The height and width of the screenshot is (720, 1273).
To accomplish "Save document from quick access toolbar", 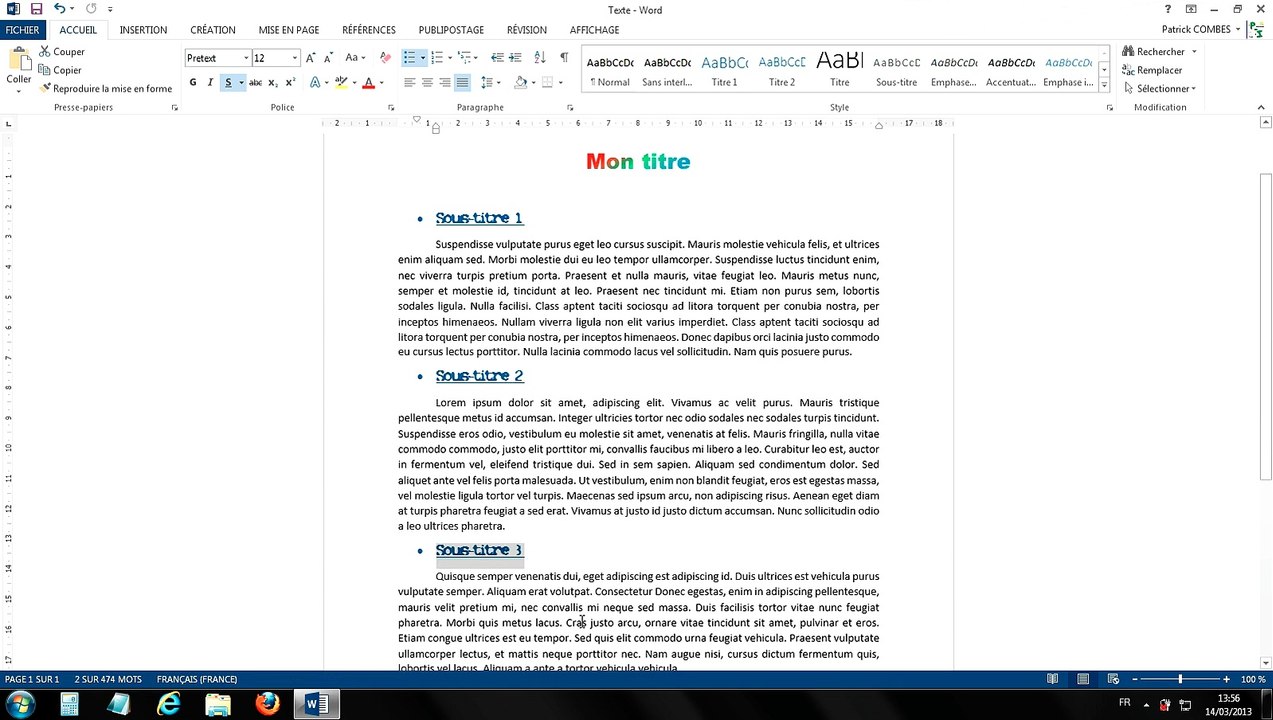I will 36,9.
